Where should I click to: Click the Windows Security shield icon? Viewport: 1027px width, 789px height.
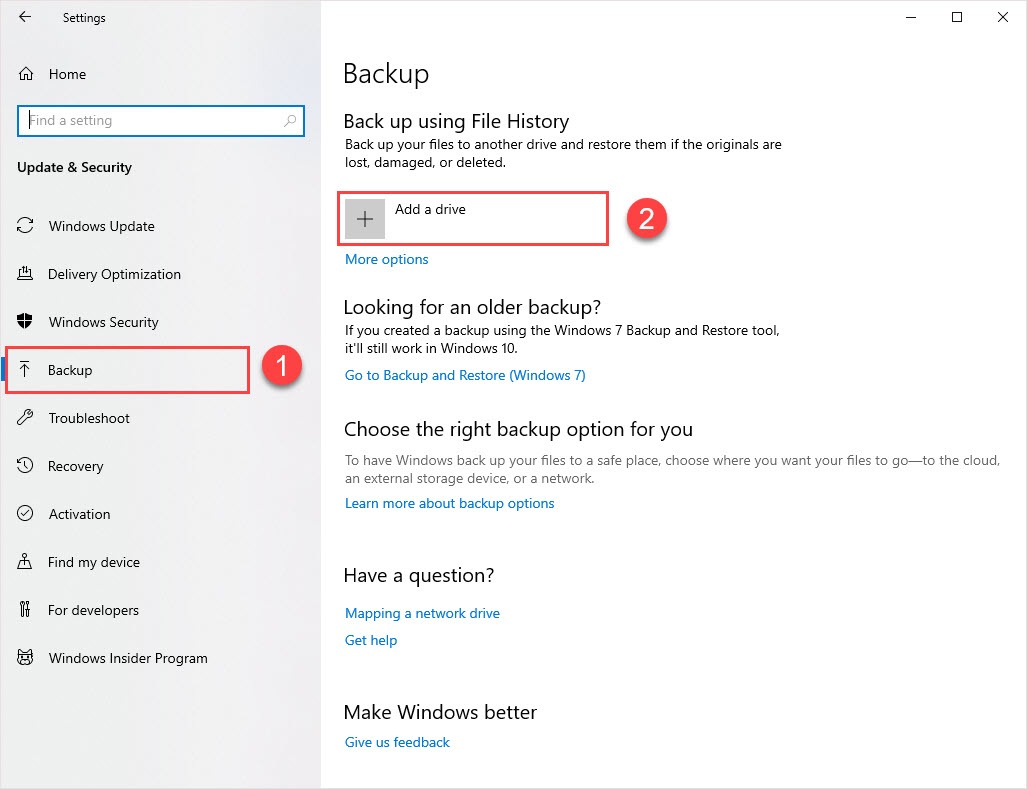tap(25, 321)
